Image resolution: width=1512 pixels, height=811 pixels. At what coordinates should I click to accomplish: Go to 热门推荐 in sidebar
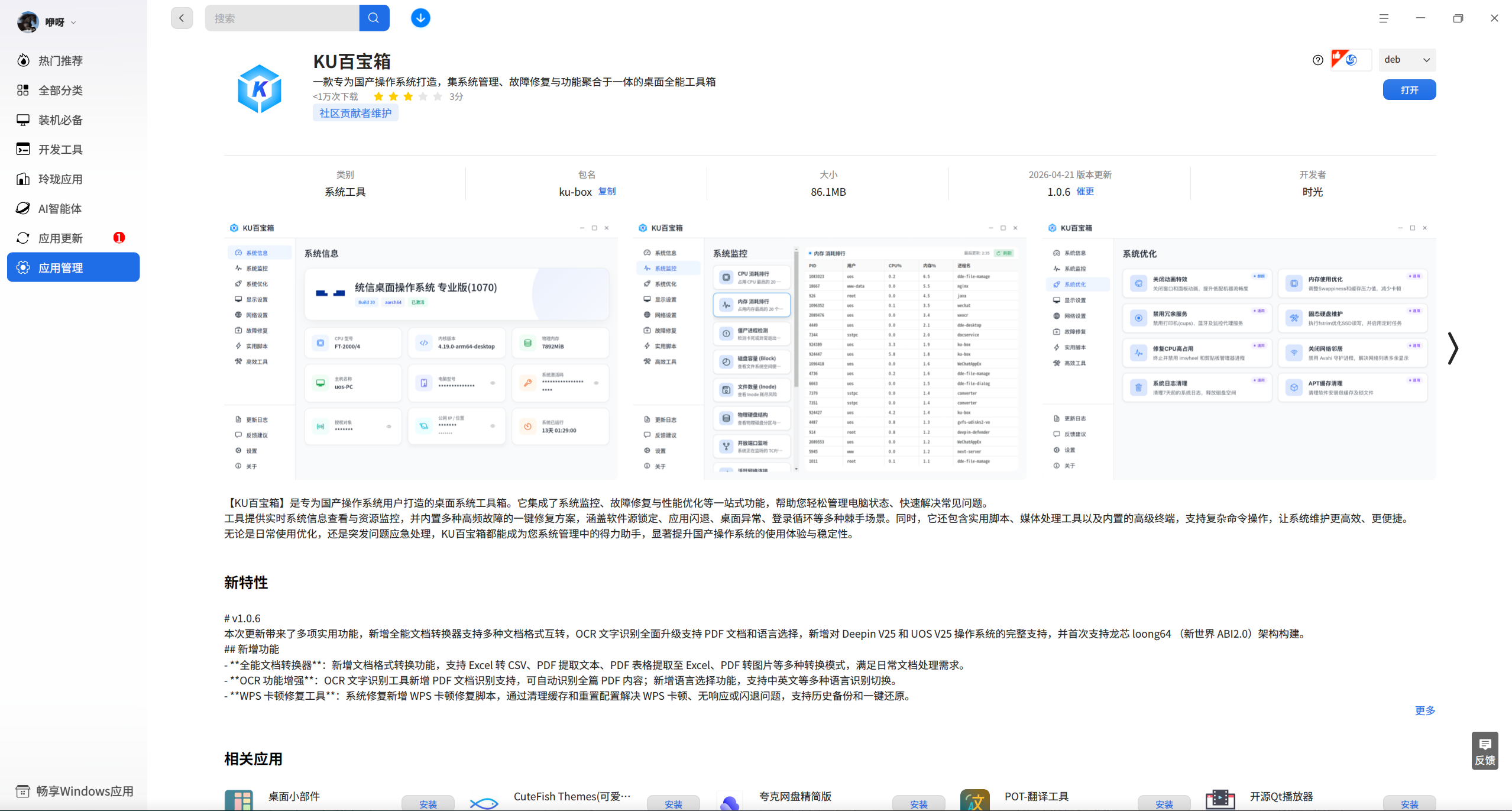coord(73,60)
